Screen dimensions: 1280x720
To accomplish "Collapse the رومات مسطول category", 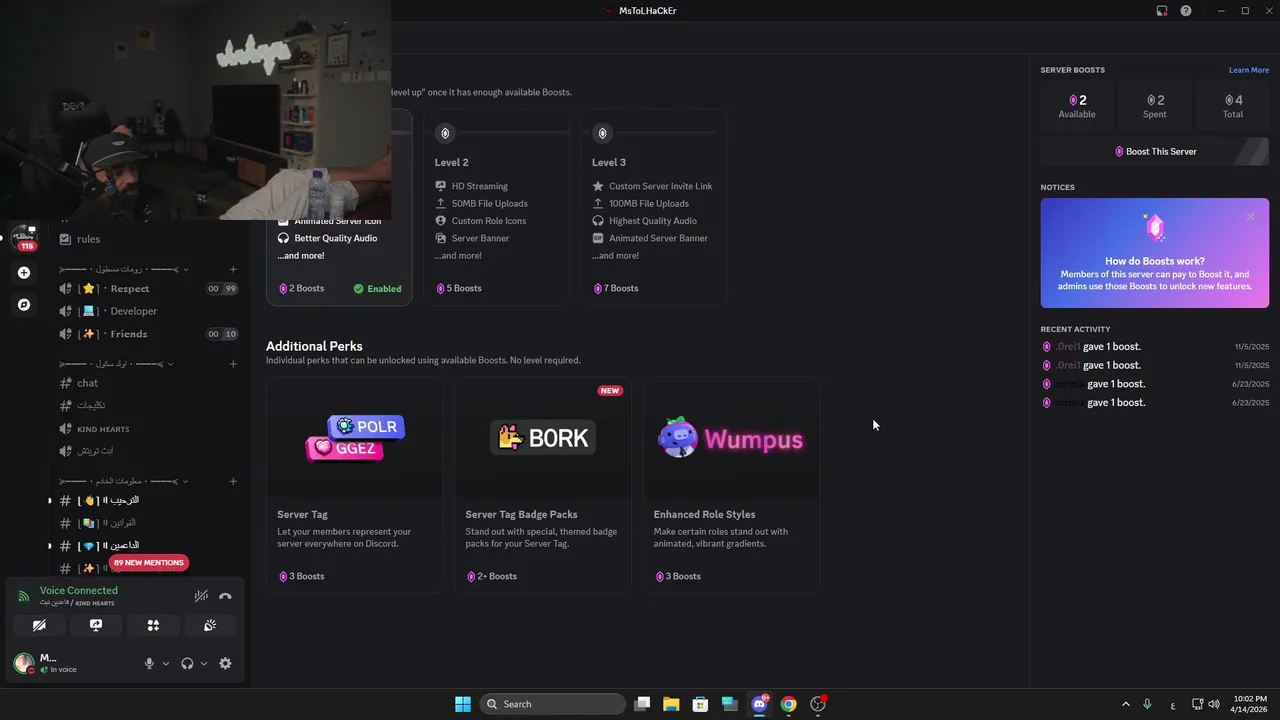I will pyautogui.click(x=124, y=269).
